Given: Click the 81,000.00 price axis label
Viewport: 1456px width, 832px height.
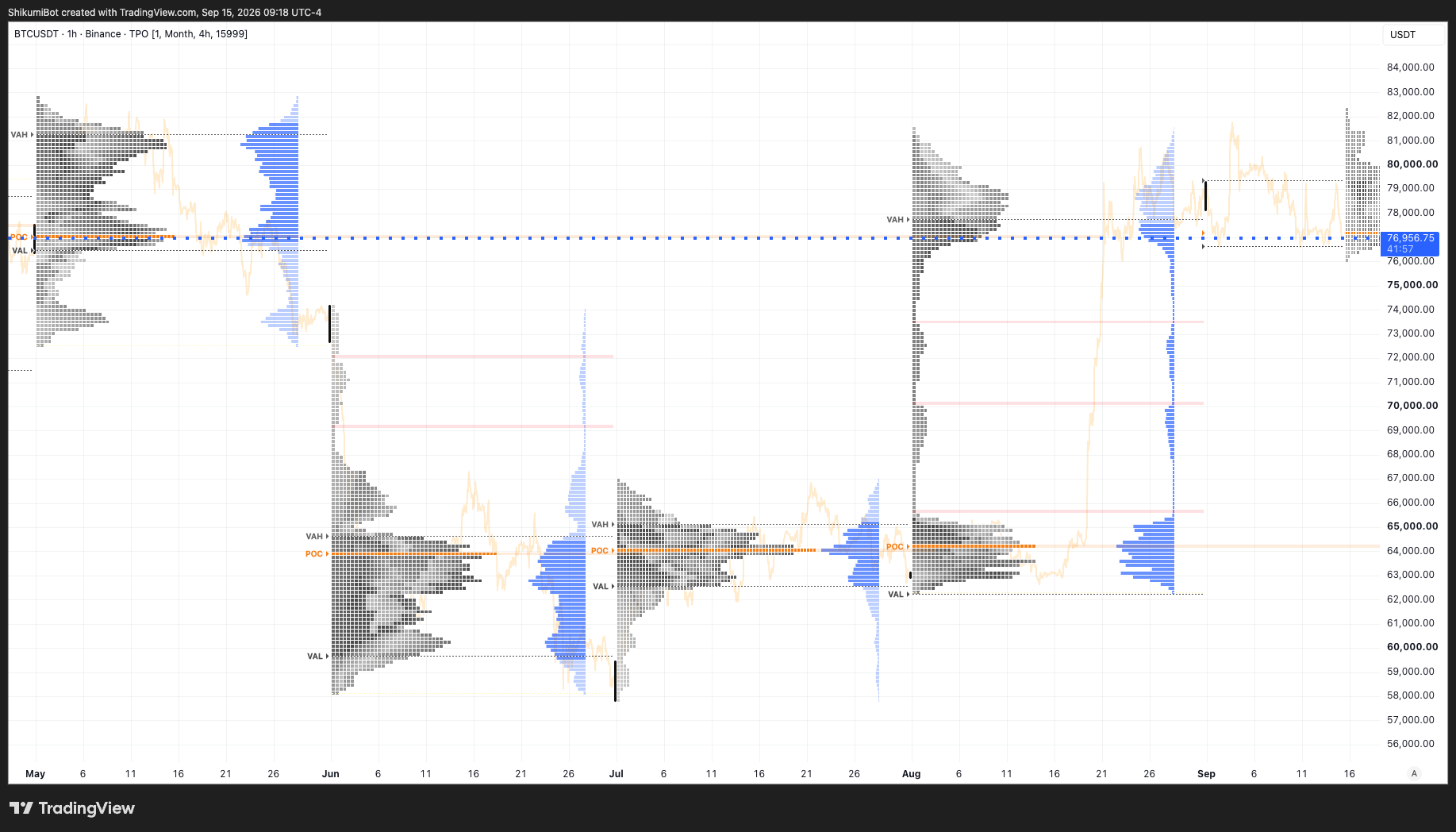Looking at the screenshot, I should 1411,141.
